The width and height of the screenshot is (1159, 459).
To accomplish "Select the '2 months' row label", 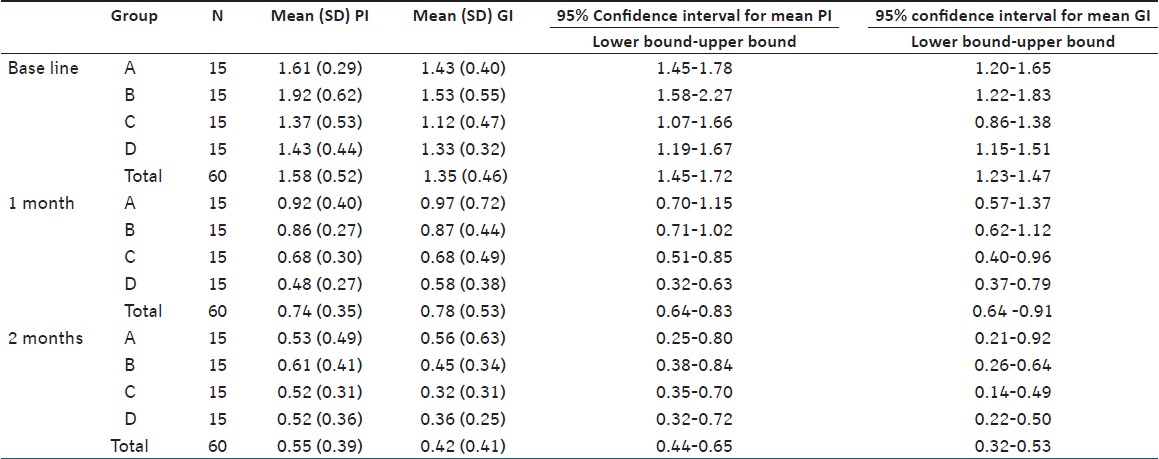I will (x=45, y=338).
